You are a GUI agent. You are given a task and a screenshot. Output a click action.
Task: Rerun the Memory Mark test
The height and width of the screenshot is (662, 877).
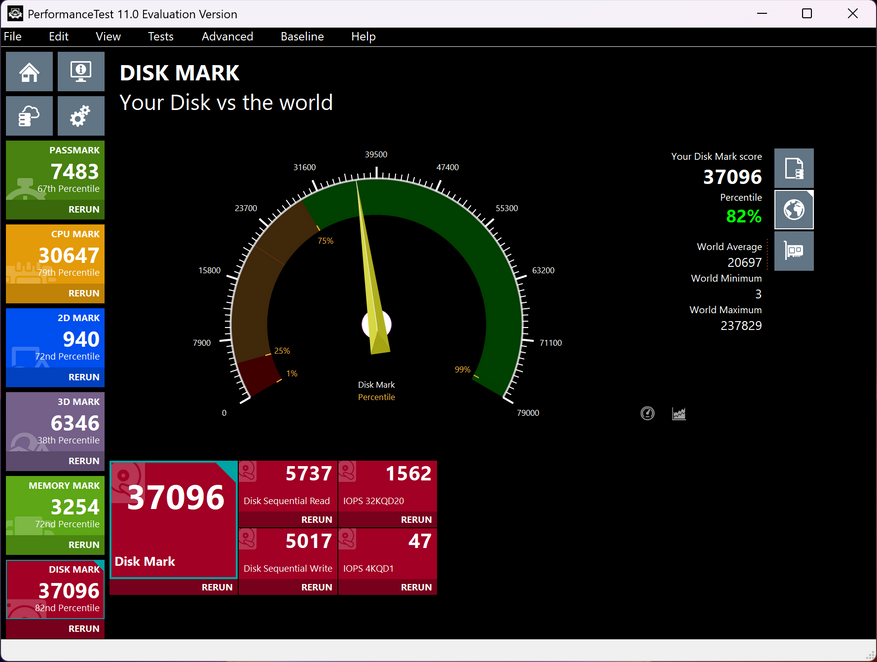pyautogui.click(x=84, y=545)
